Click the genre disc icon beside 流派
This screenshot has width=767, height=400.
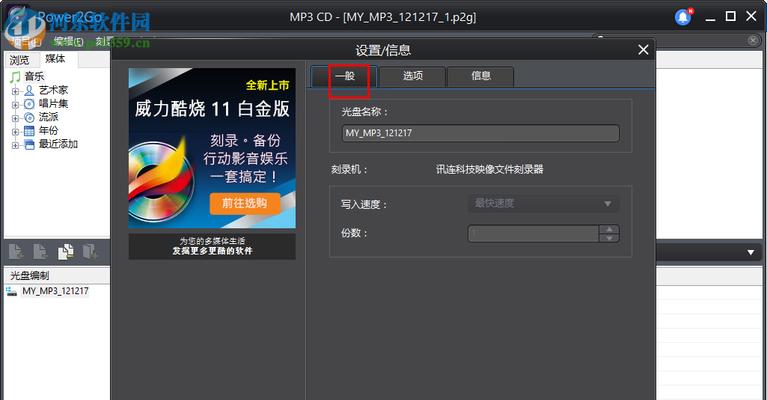pos(29,117)
